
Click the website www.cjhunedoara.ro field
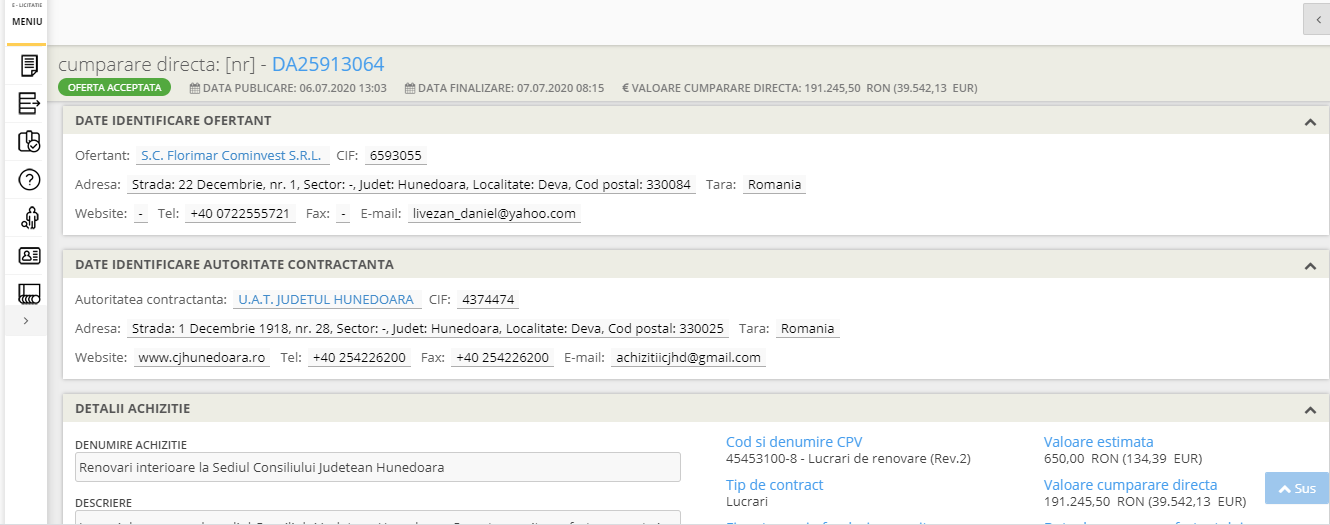(x=202, y=357)
